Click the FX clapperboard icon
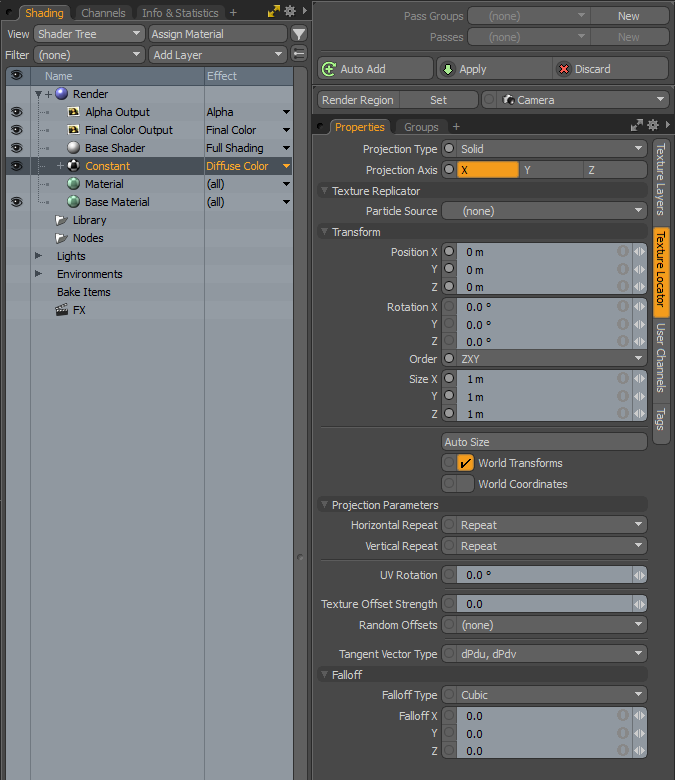The image size is (675, 780). [62, 310]
